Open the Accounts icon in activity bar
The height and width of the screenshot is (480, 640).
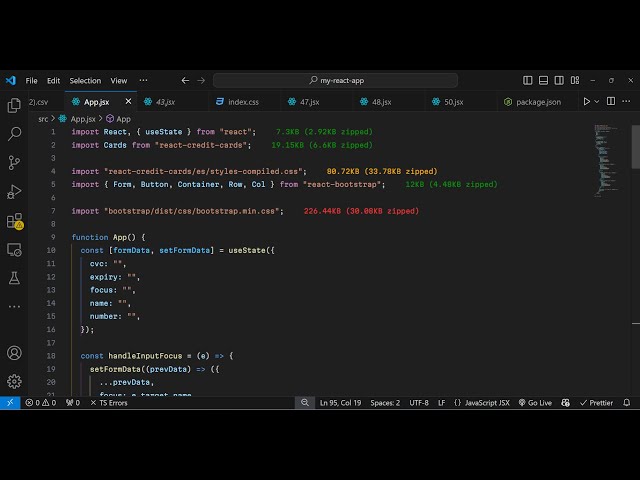point(14,352)
